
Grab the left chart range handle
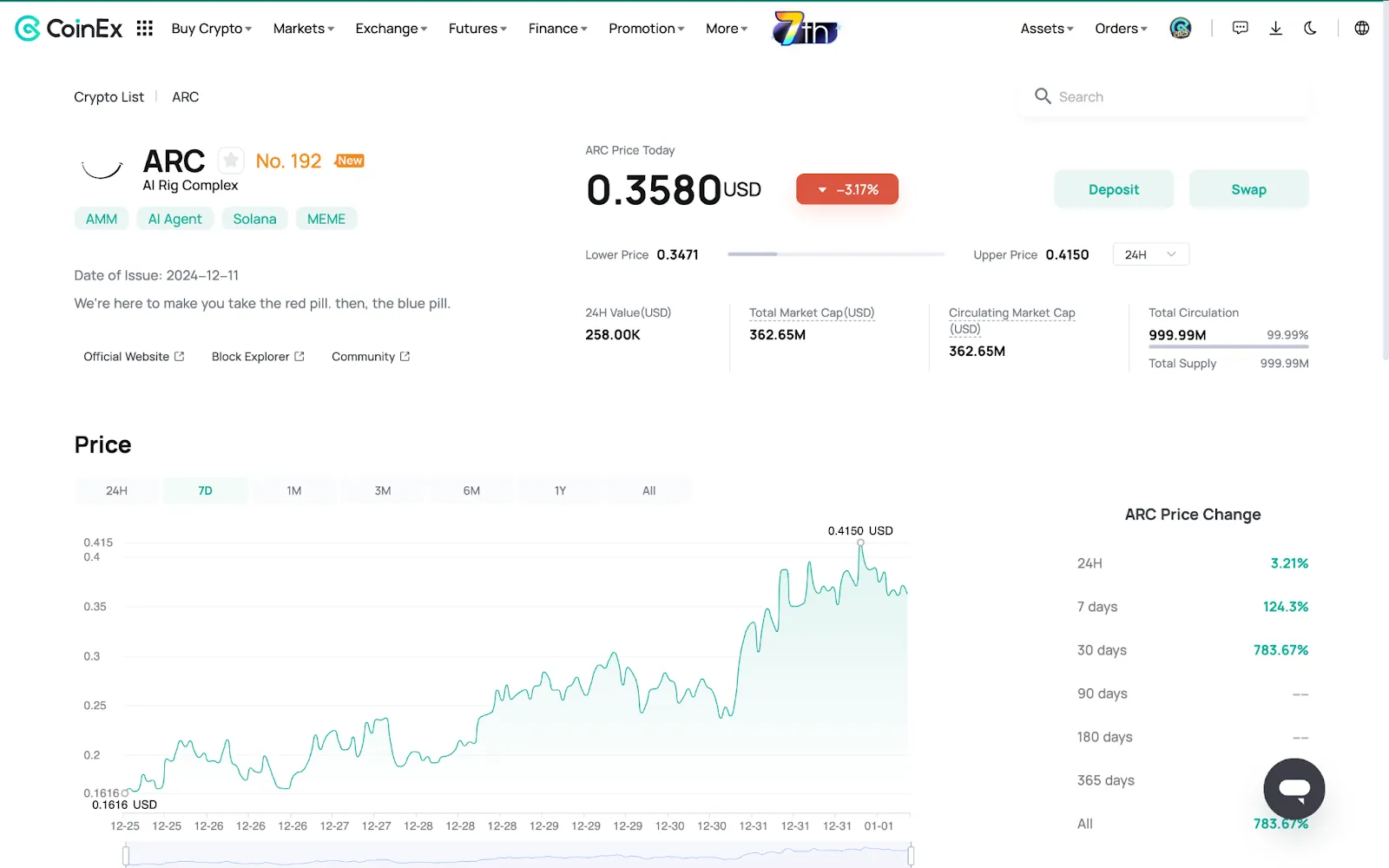pos(126,855)
